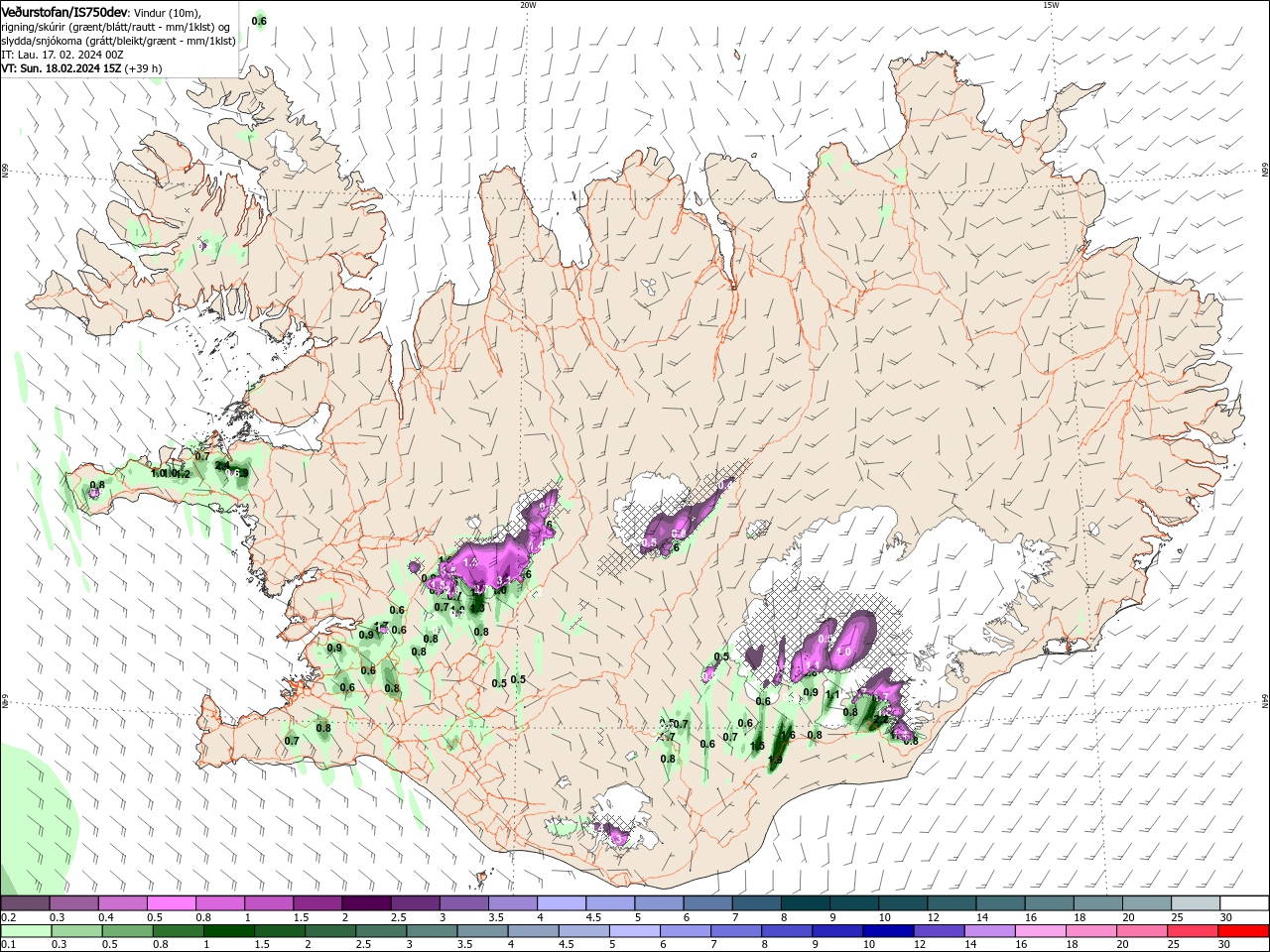The width and height of the screenshot is (1270, 952).
Task: Select the bright pink 0.5 snow-row swatch
Action: [x=171, y=903]
